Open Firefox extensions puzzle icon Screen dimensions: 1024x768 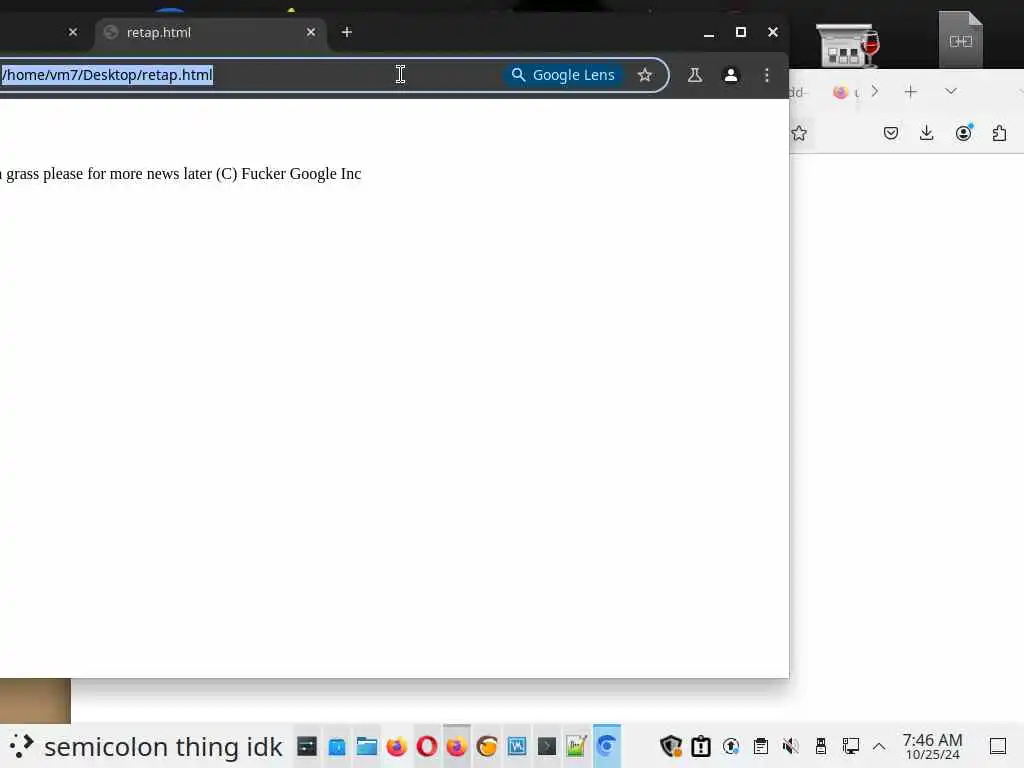(x=999, y=133)
